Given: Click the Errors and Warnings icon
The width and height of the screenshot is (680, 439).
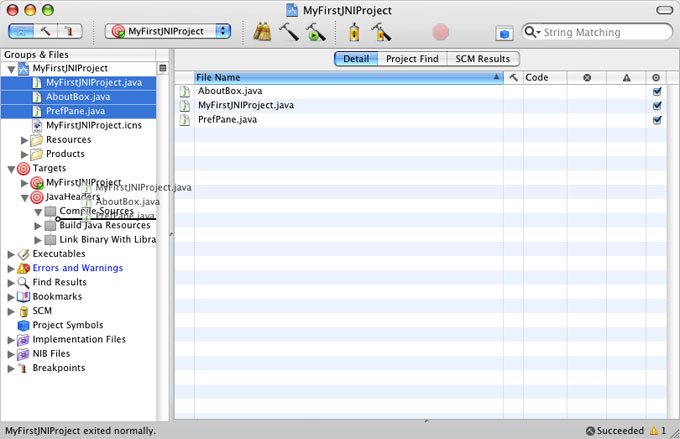Looking at the screenshot, I should pyautogui.click(x=23, y=269).
